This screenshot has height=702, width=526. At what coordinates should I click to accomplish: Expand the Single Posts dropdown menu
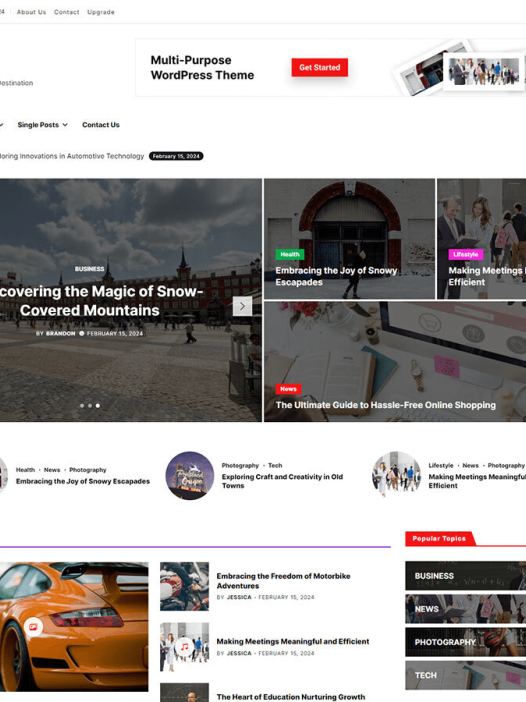(43, 125)
